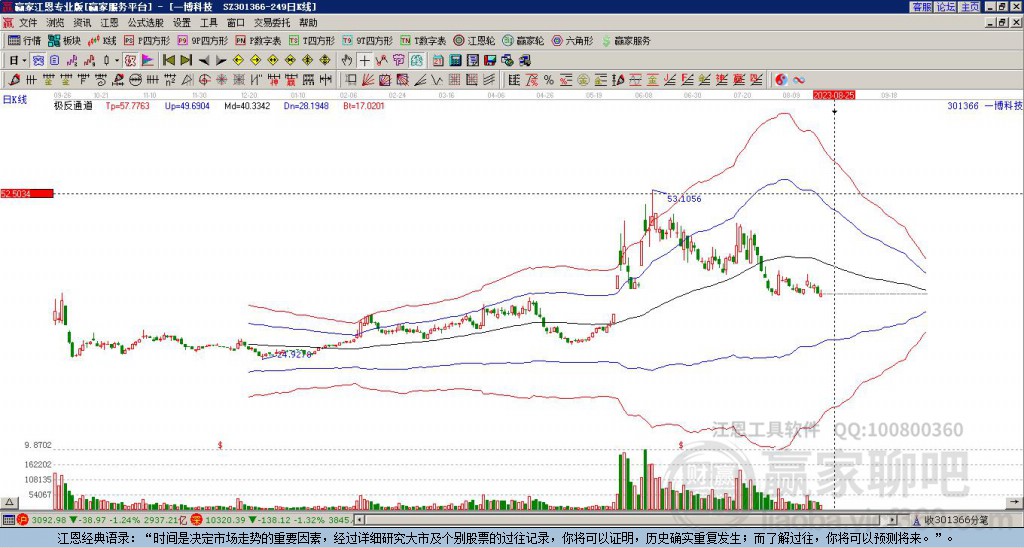Click the gold coin circle icon
The width and height of the screenshot is (1024, 548).
click(x=584, y=80)
